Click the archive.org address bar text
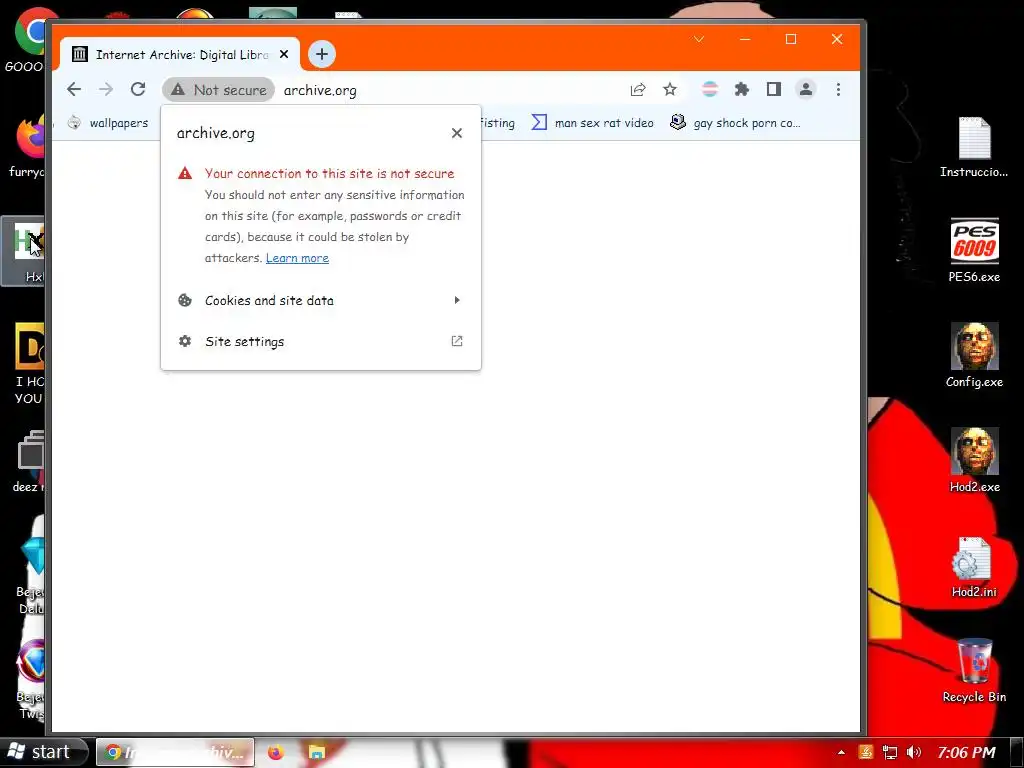 [x=320, y=90]
